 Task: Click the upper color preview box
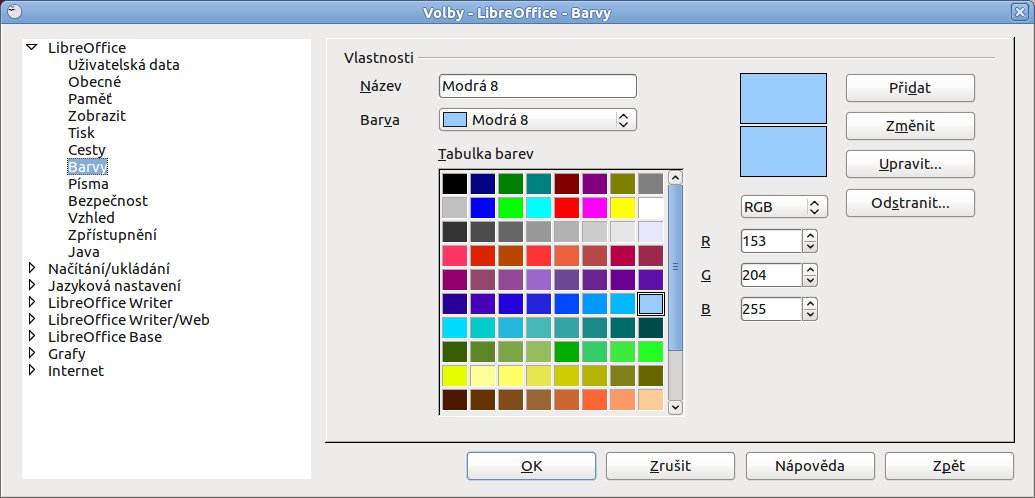pos(784,98)
